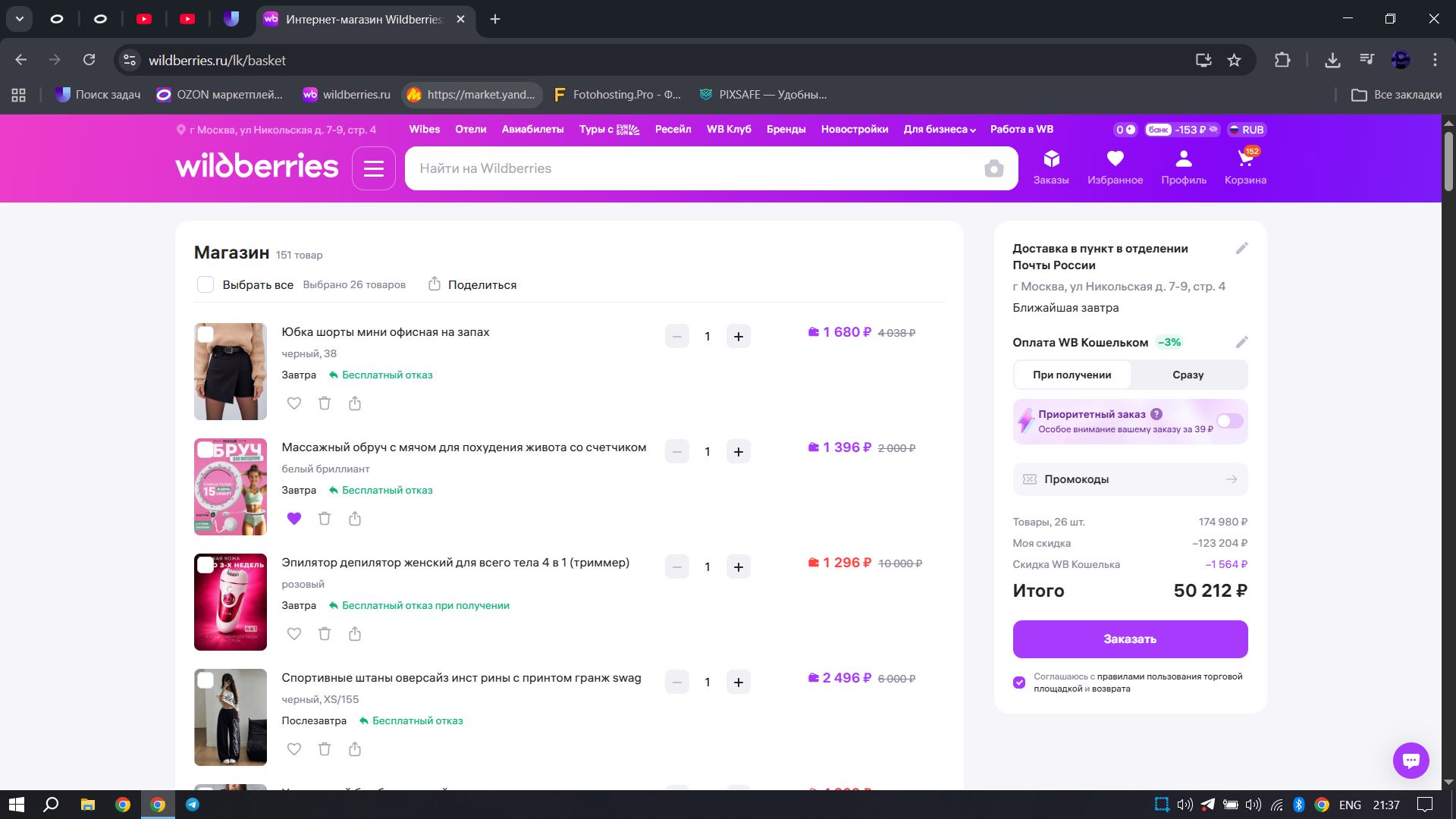
Task: Enable the Приоритетный заказ toggle
Action: [1229, 421]
